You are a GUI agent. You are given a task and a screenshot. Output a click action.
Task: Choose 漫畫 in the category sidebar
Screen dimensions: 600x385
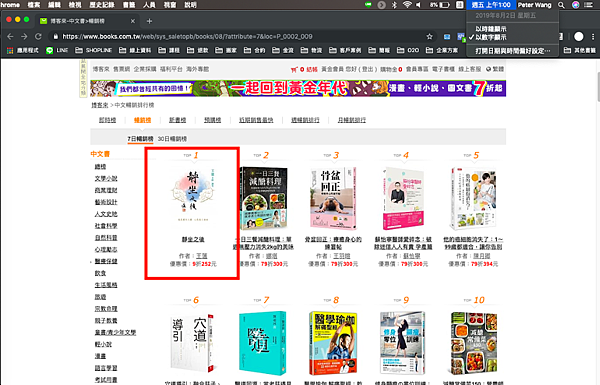click(x=100, y=356)
